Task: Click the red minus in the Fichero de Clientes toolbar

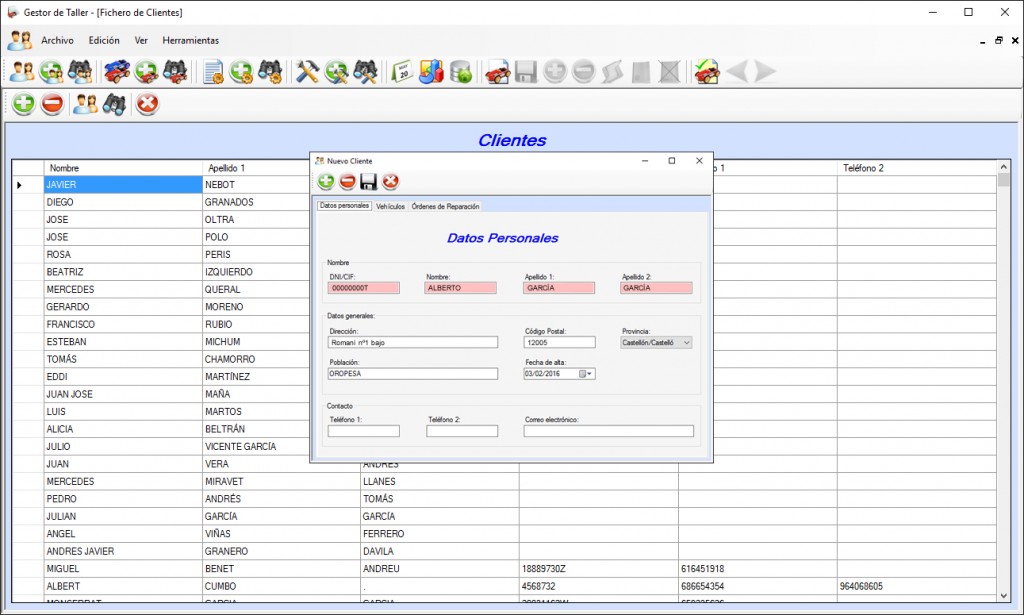Action: pos(52,104)
